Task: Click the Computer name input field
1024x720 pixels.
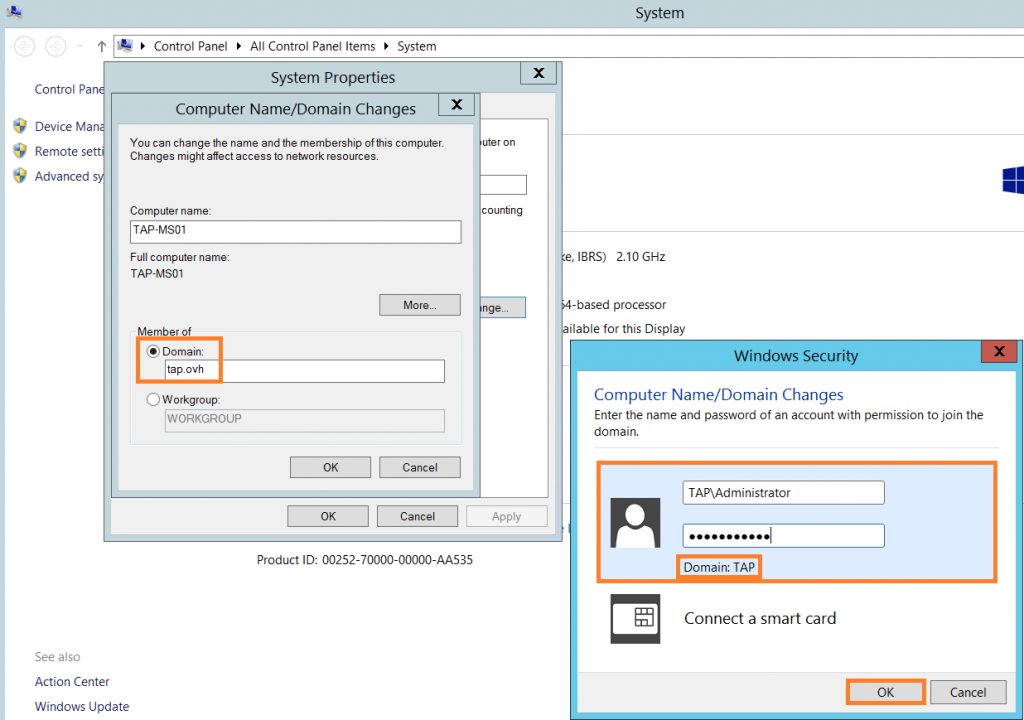Action: pos(295,231)
